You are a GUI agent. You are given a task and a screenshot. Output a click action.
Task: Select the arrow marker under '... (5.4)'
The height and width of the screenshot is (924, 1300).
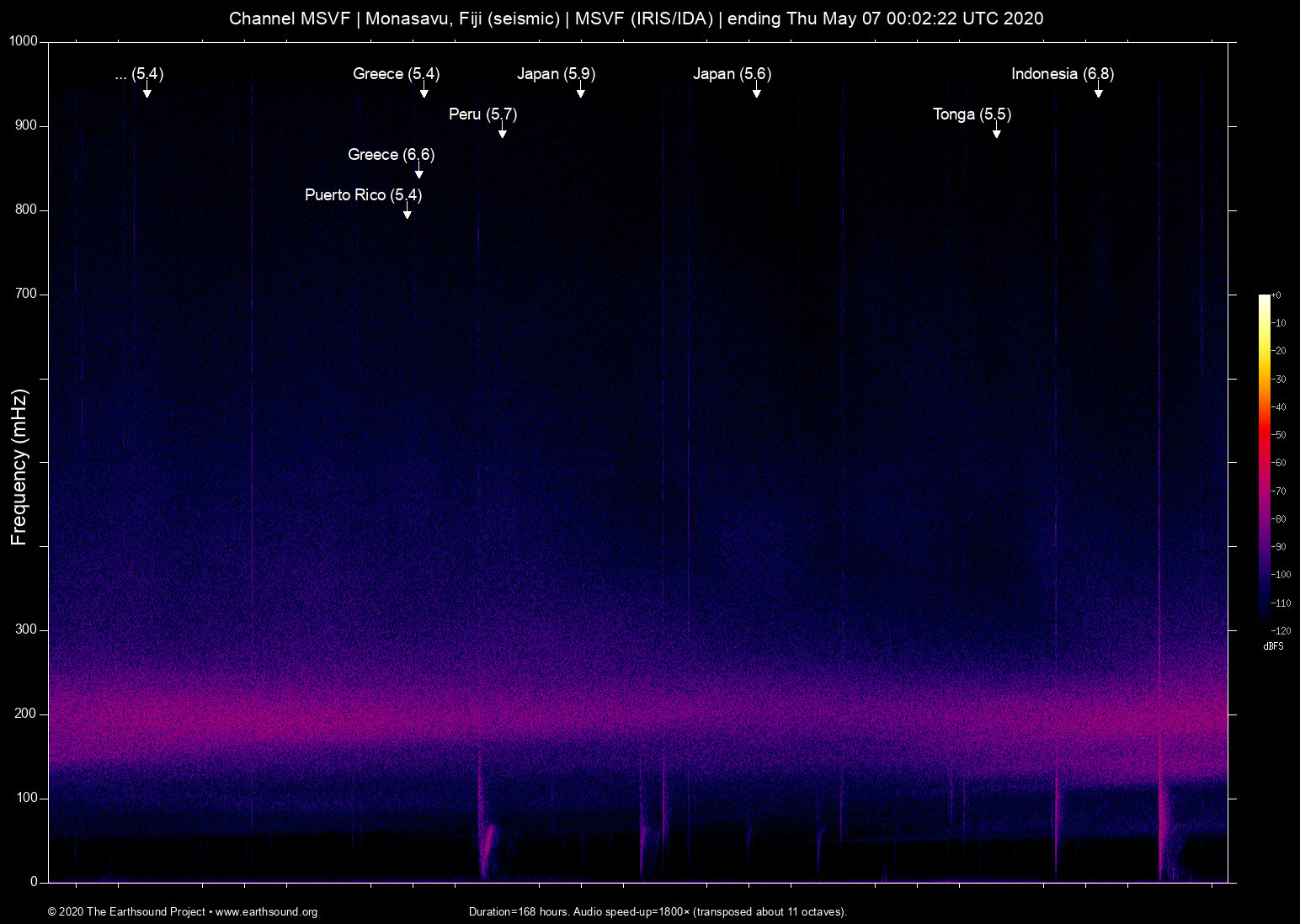pos(147,90)
